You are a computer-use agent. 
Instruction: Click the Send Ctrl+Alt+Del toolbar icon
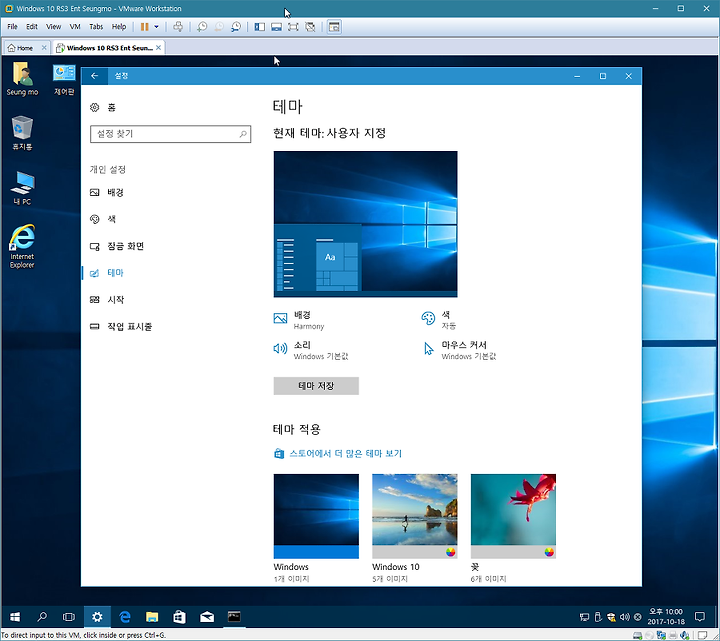[178, 27]
